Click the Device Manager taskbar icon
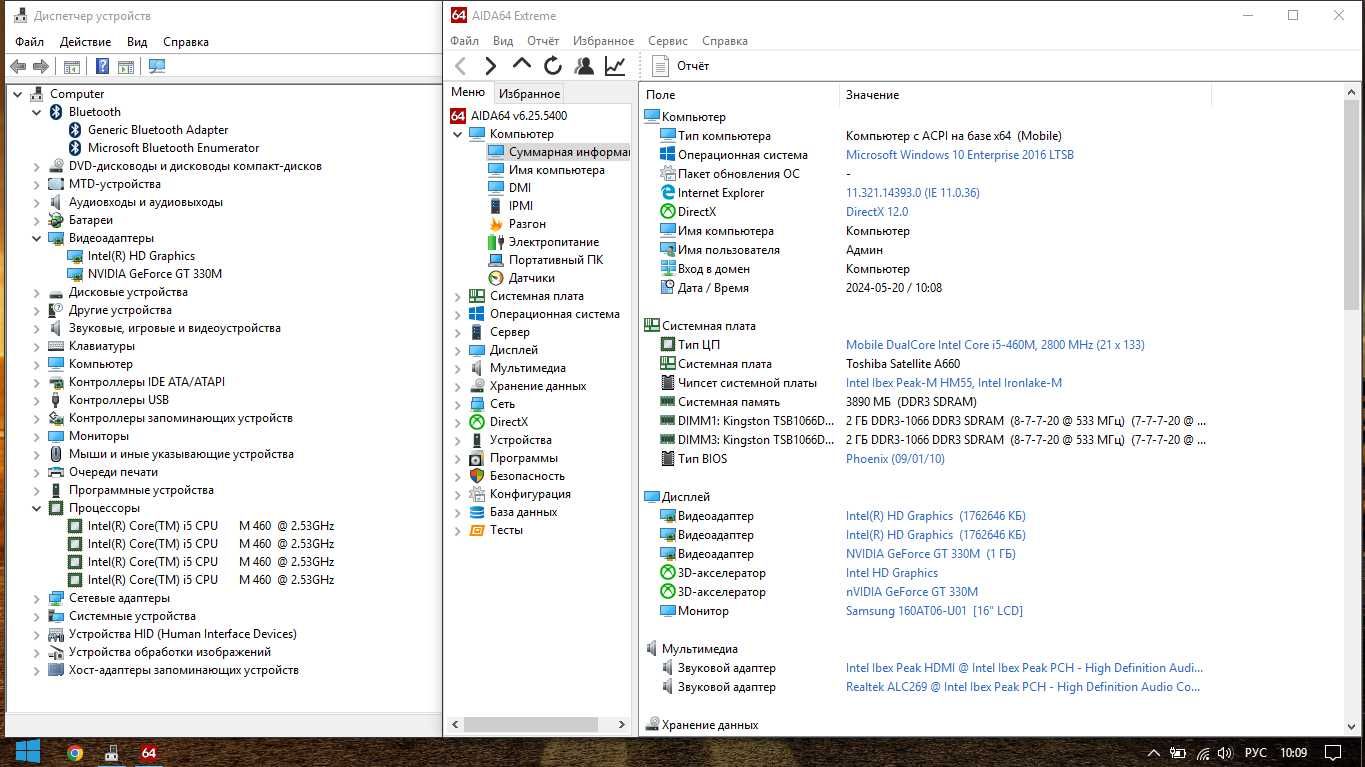 tap(112, 753)
